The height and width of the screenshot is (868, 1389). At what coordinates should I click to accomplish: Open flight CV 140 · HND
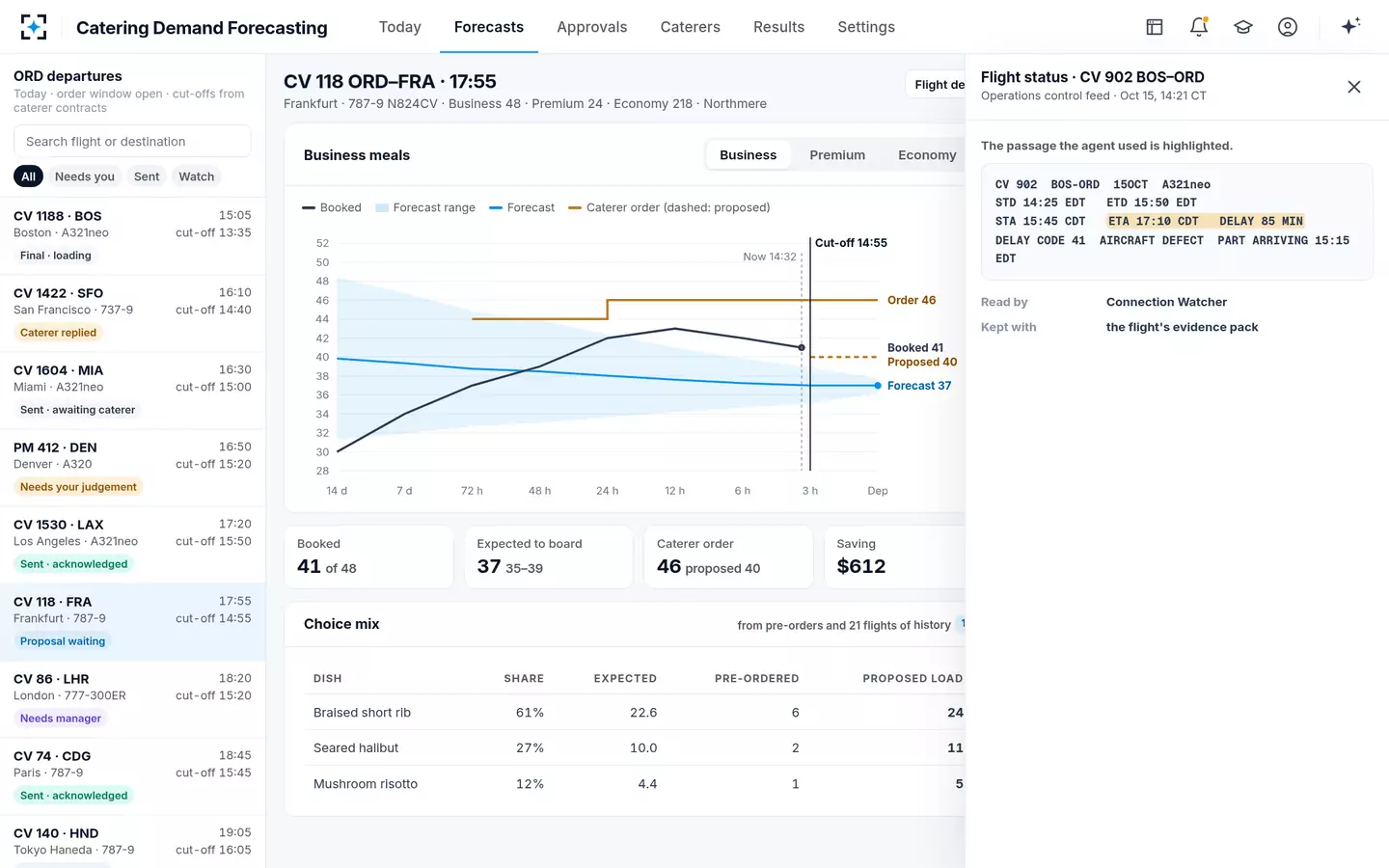tap(132, 842)
